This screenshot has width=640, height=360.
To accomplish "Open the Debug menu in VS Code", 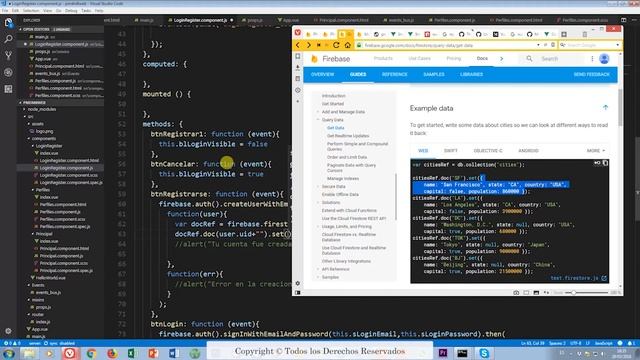I will click(71, 11).
